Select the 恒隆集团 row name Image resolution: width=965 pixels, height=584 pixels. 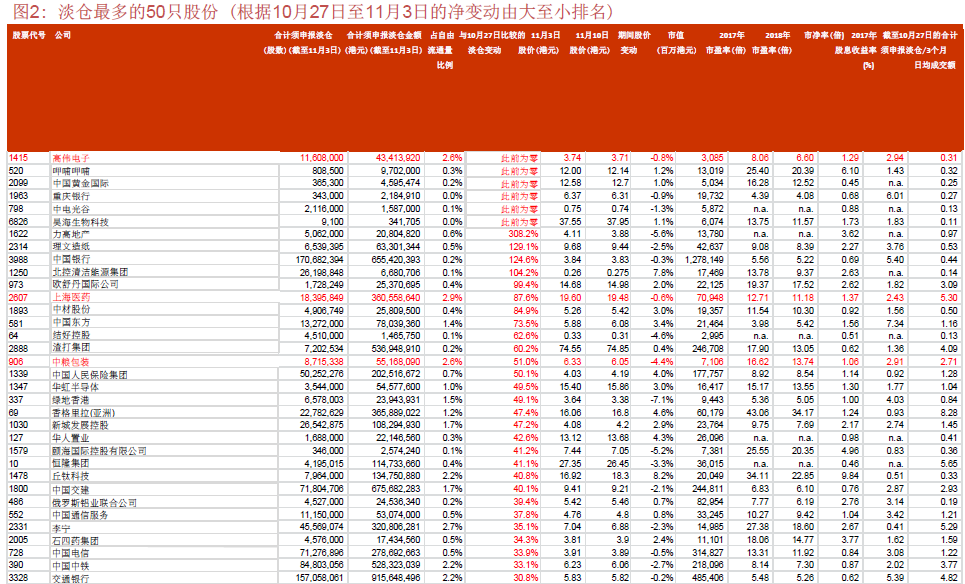71,463
